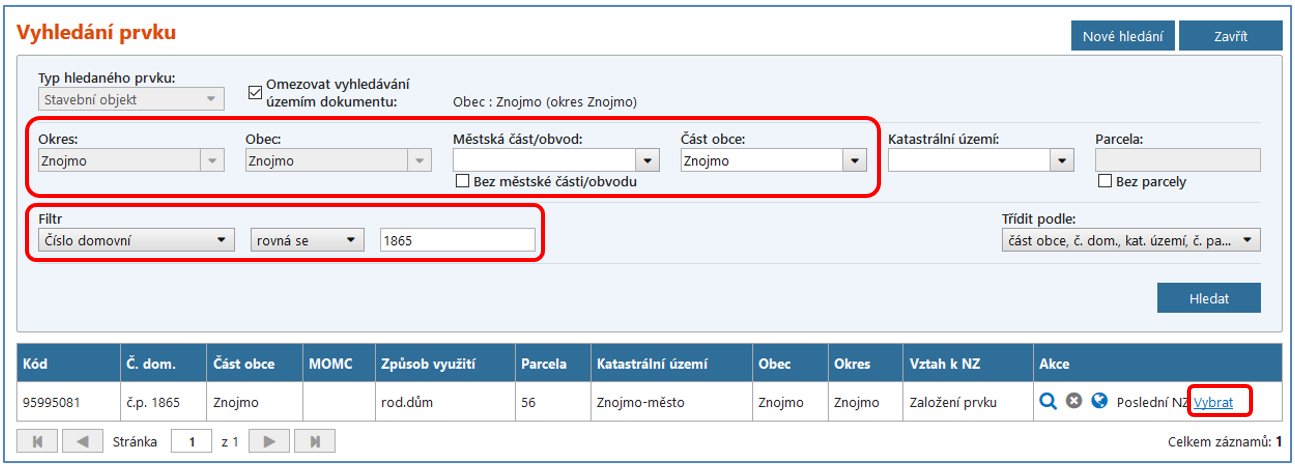Expand the 'Část obce' dropdown
This screenshot has width=1295, height=467.
pos(853,160)
